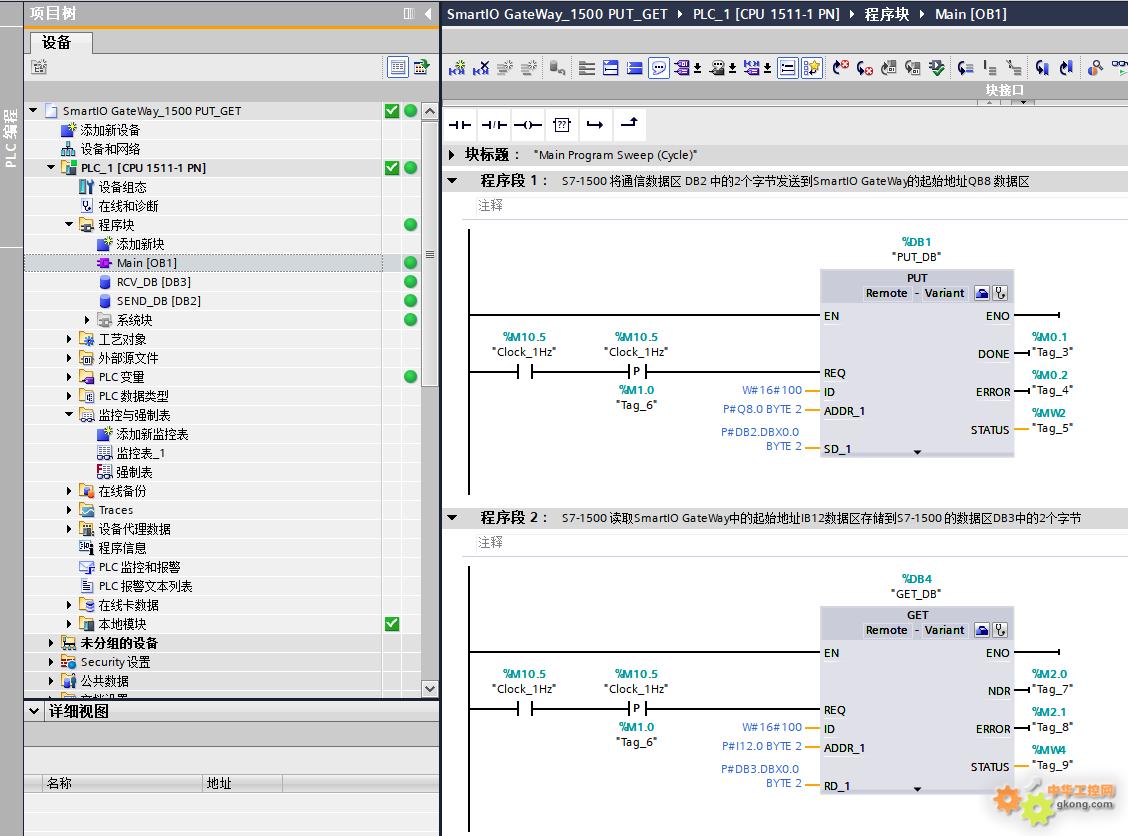Image resolution: width=1128 pixels, height=836 pixels.
Task: Click SmartIO GateWay_1500 PUT_GET in breadcrumb
Action: coord(557,14)
